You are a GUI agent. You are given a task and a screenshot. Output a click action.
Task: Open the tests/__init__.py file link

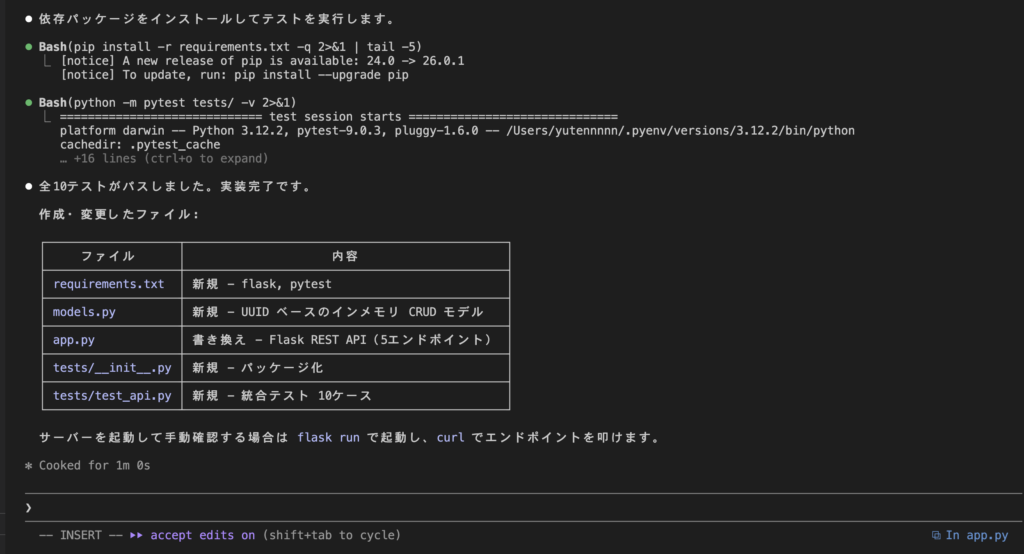pos(112,368)
